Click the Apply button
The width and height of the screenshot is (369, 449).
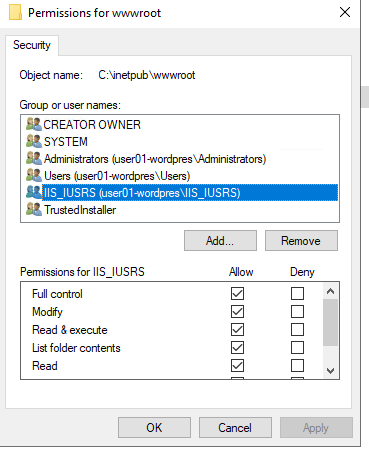316,427
